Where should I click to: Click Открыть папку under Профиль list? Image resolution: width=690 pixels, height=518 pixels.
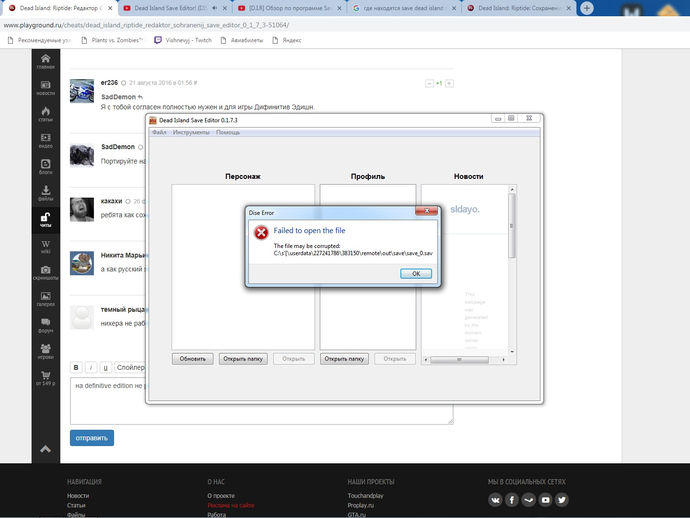coord(344,359)
